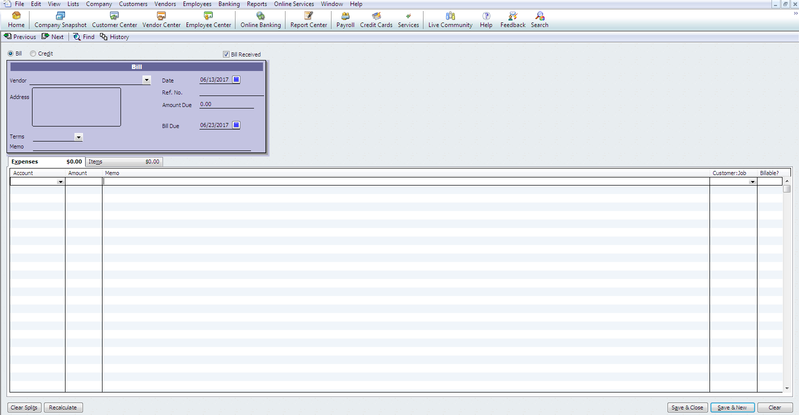Click the Save & Close button
This screenshot has height=415, width=799.
click(688, 408)
